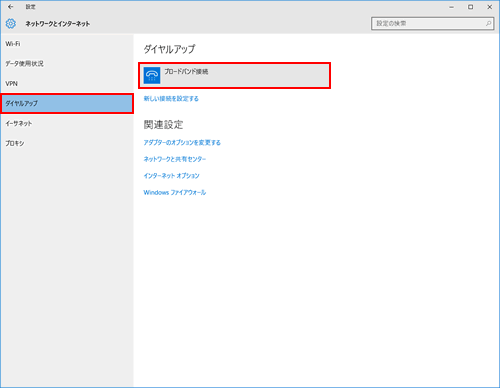The height and width of the screenshot is (388, 500).
Task: Open the Wi-Fi settings category
Action: [x=67, y=44]
